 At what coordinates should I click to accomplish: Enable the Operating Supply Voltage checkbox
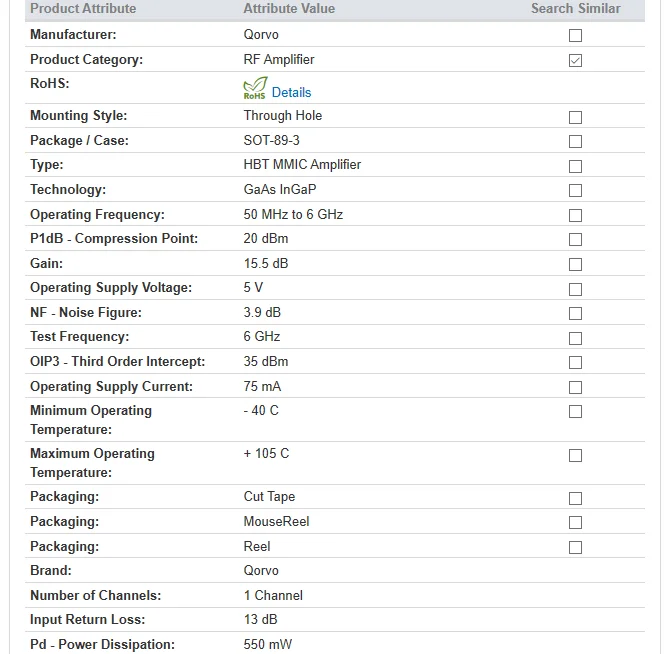pos(575,289)
